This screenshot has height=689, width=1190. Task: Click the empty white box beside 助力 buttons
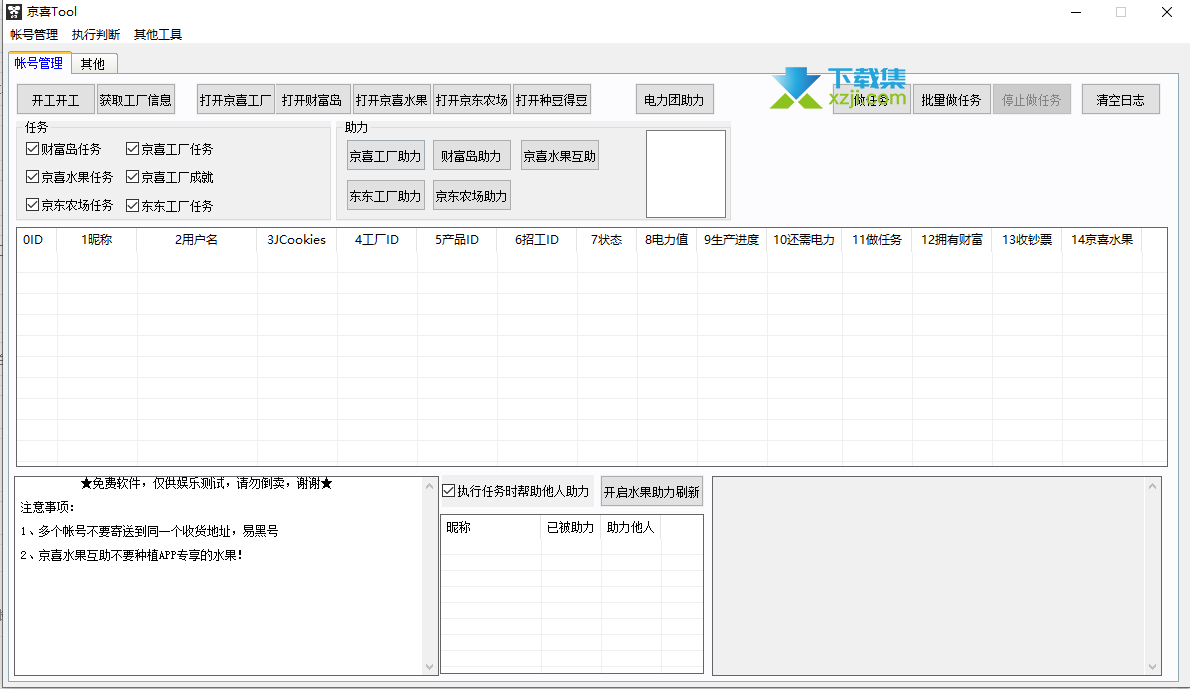[x=686, y=174]
